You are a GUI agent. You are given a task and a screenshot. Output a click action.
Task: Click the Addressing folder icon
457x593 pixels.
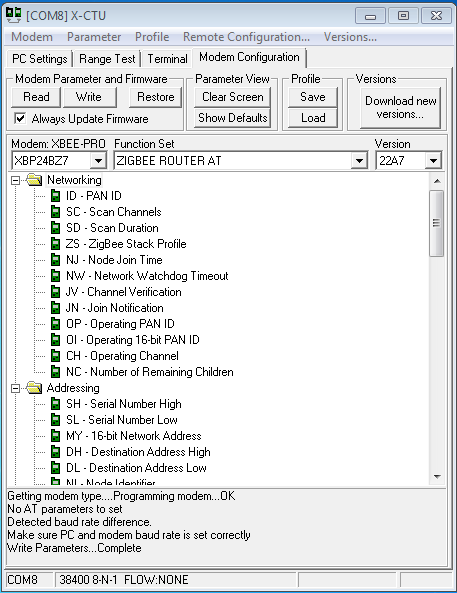34,388
